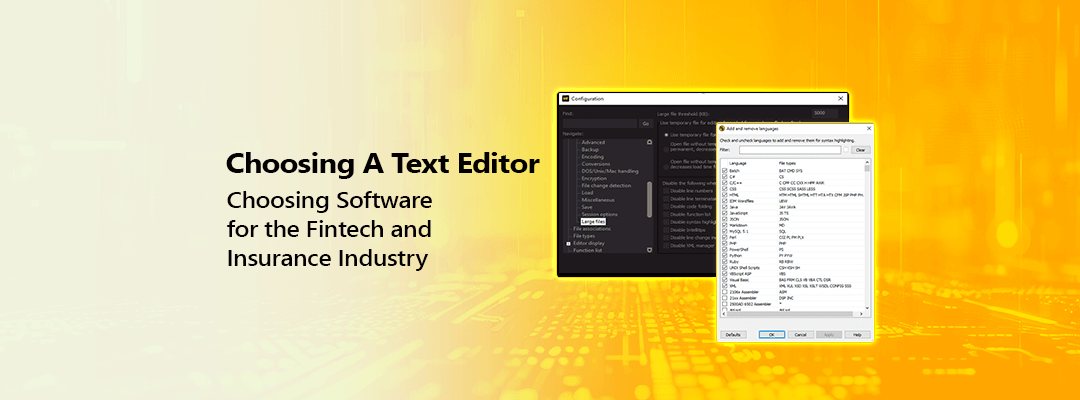Select Backup in the Navigate tree
1080x400 pixels.
590,149
